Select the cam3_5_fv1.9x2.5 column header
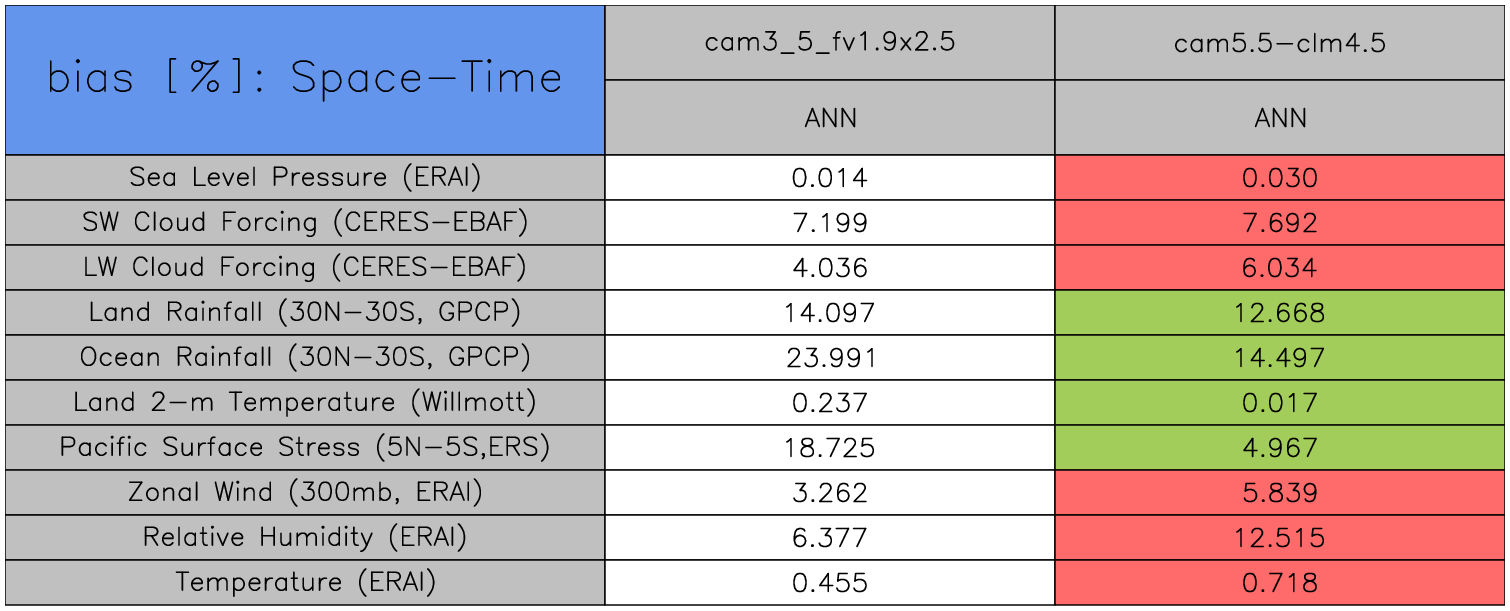Screen dimensions: 1510x611 pyautogui.click(x=830, y=43)
